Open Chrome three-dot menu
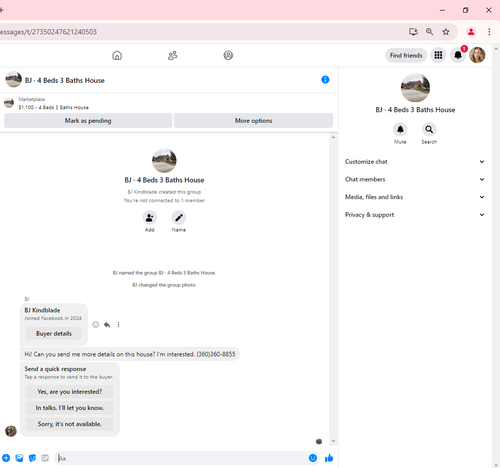Image resolution: width=500 pixels, height=468 pixels. point(489,32)
